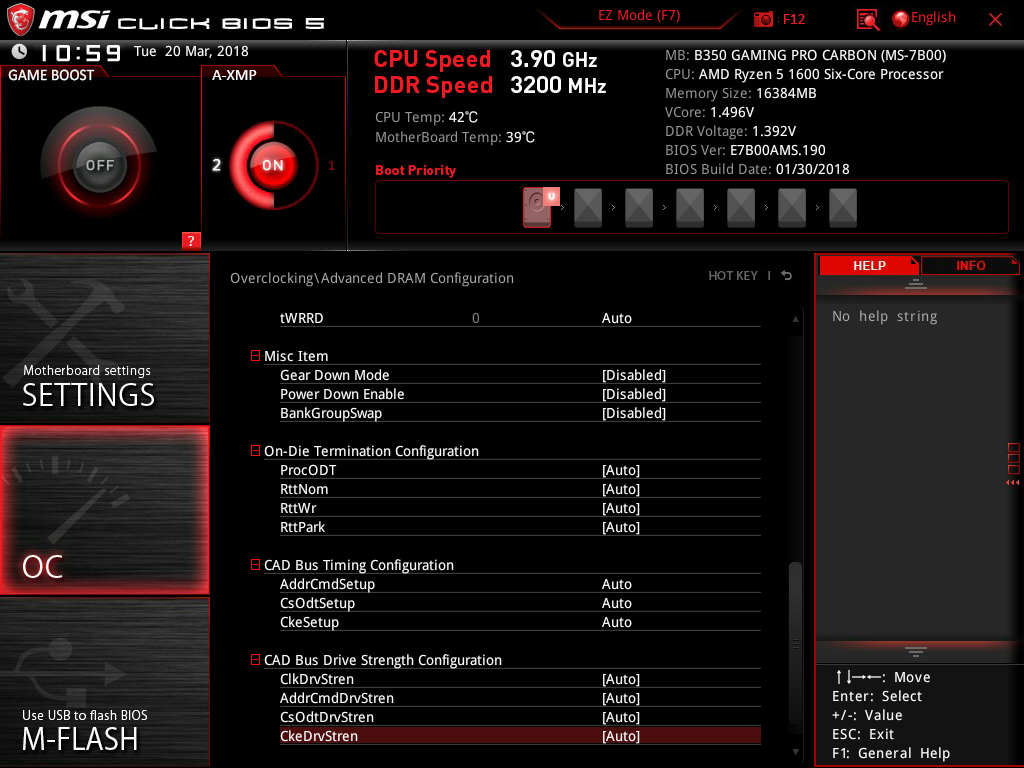
Task: Select A-XMP profile 1
Action: [x=331, y=166]
